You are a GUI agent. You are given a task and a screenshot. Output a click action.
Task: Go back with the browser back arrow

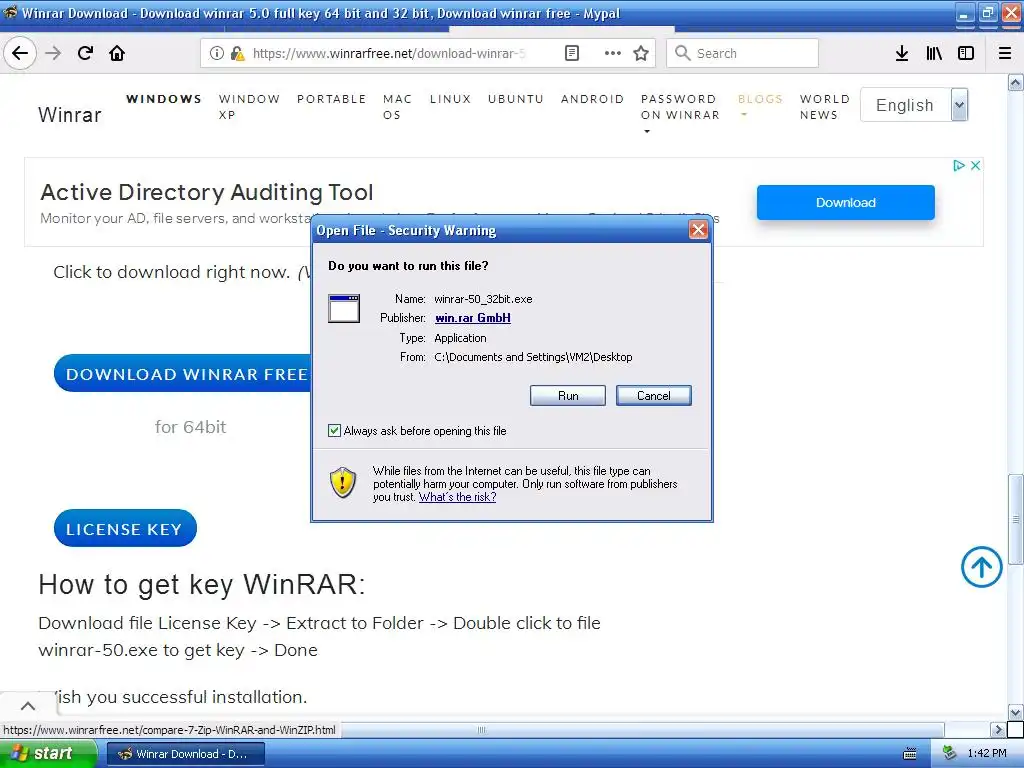pos(20,53)
